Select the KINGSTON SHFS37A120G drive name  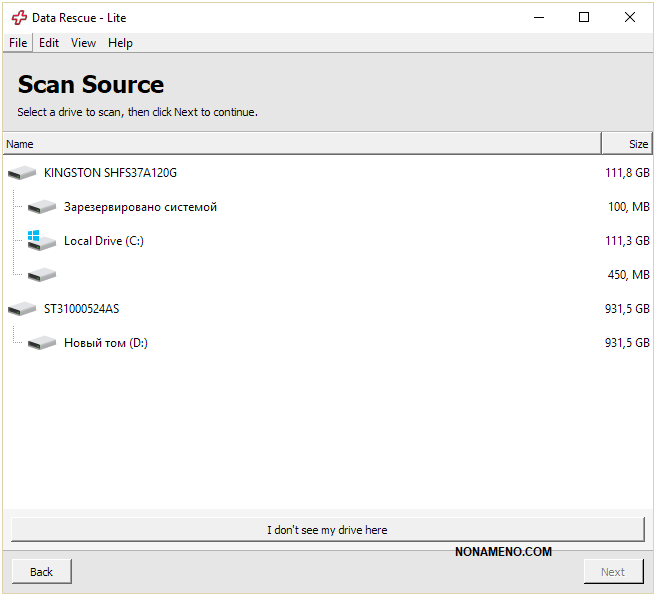click(110, 173)
